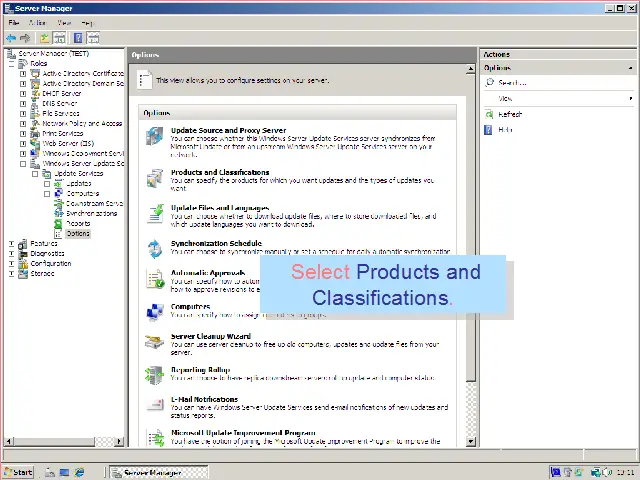Viewport: 640px width, 480px height.
Task: Open the View menu
Action: coord(64,22)
